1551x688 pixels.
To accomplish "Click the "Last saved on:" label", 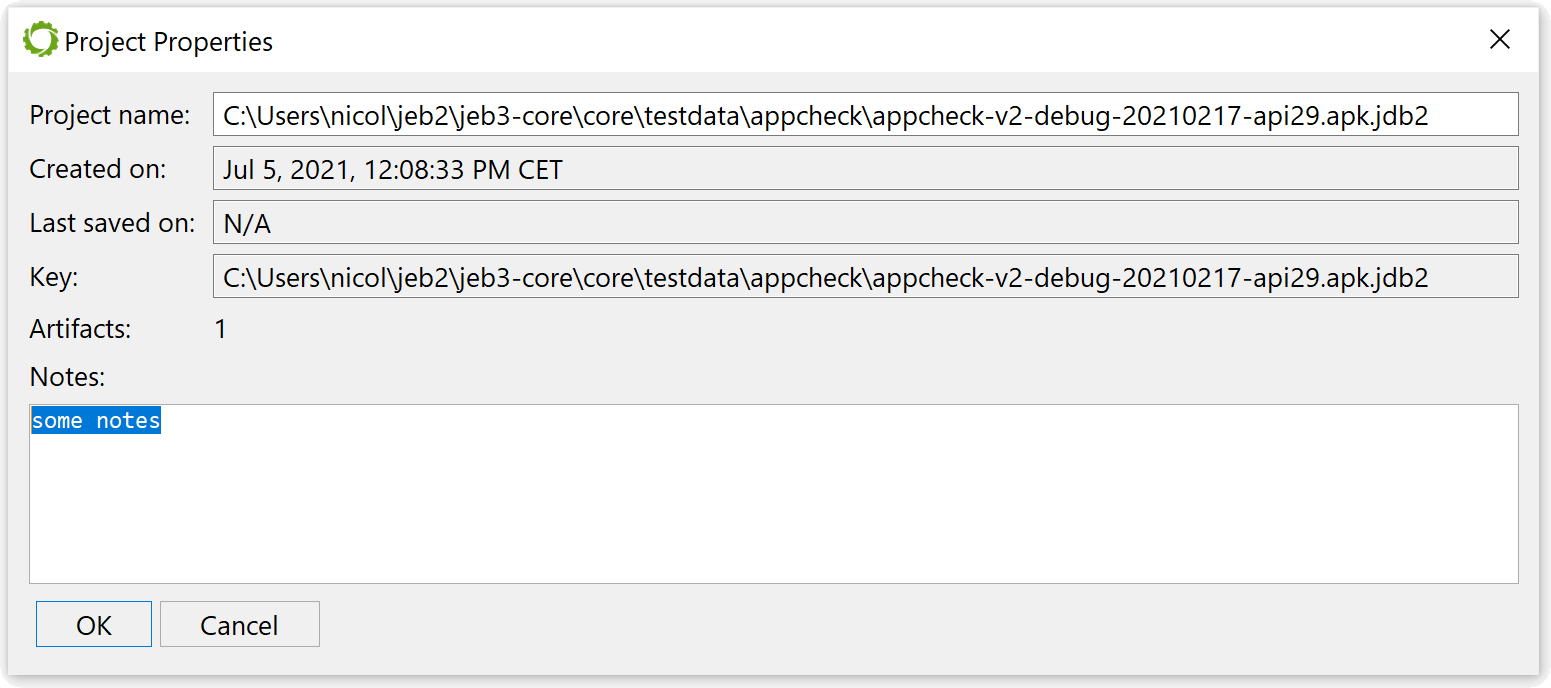I will tap(112, 223).
